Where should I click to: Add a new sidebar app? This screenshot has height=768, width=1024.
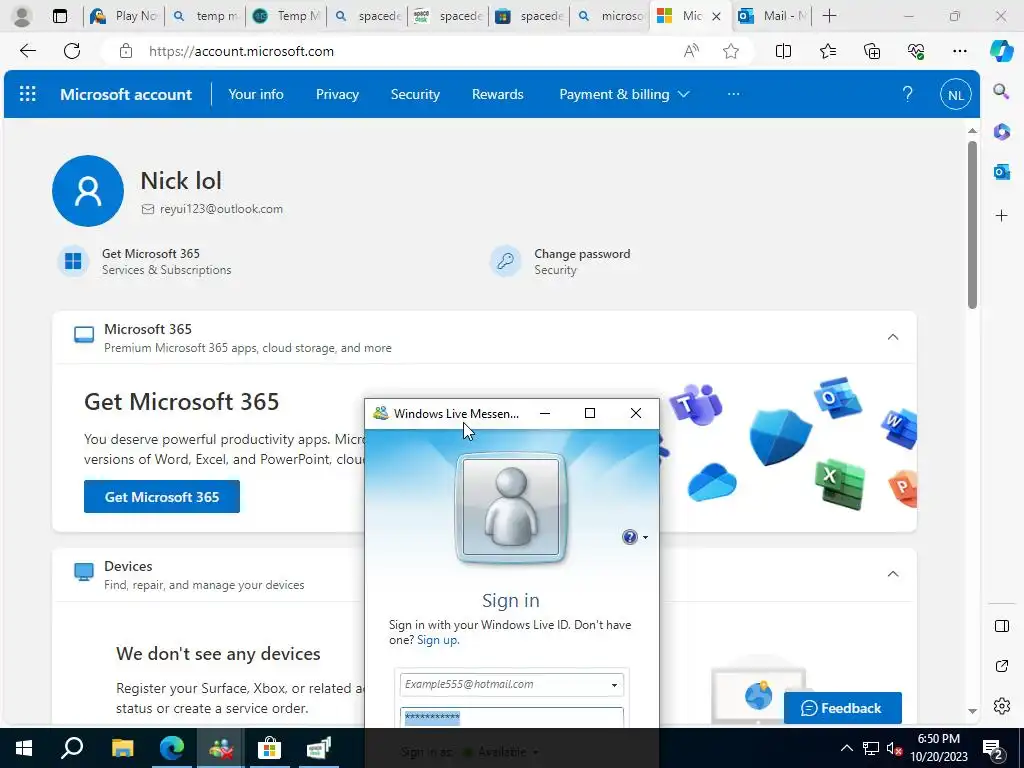[1001, 216]
